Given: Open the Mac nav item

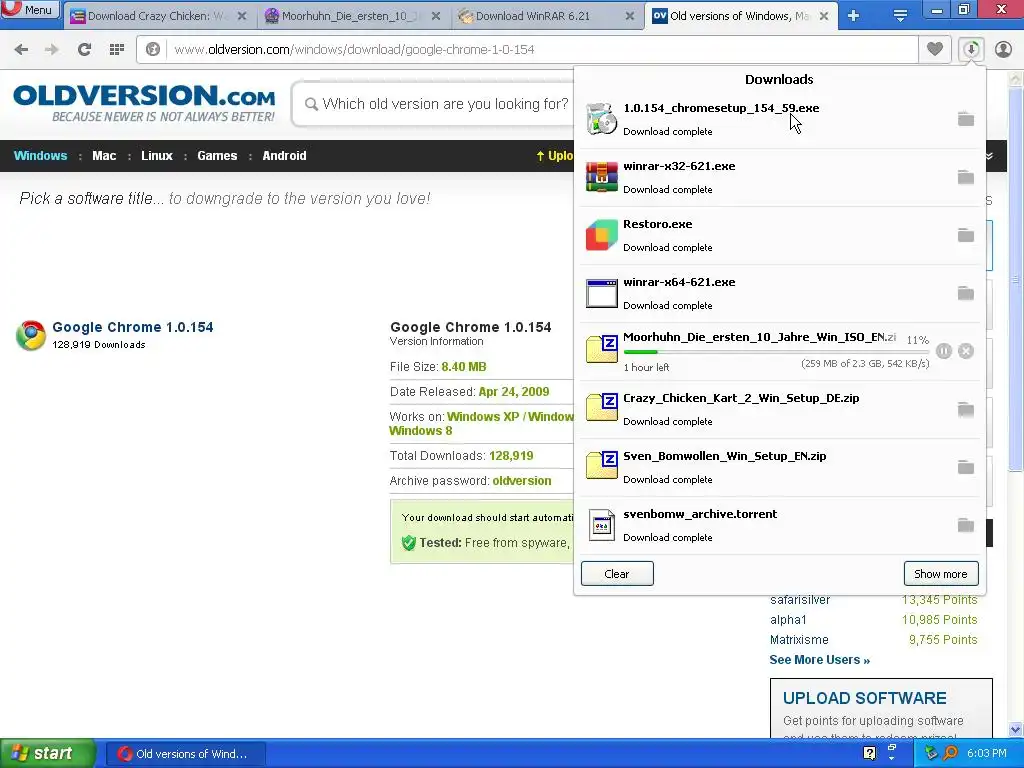Looking at the screenshot, I should 104,156.
